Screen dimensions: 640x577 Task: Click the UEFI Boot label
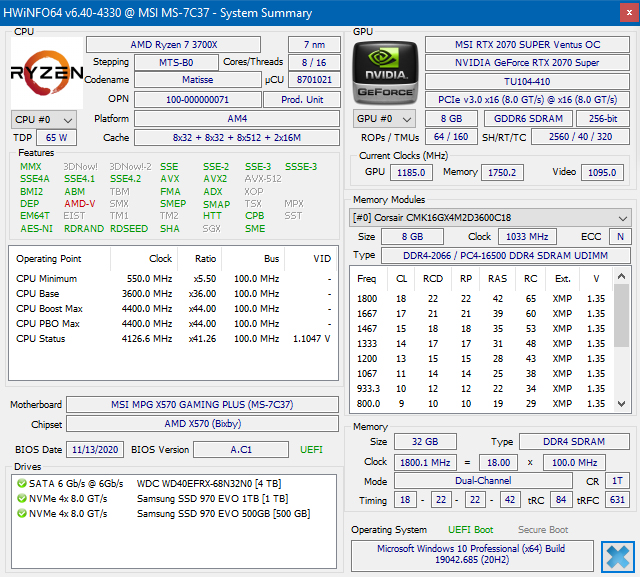pos(471,530)
